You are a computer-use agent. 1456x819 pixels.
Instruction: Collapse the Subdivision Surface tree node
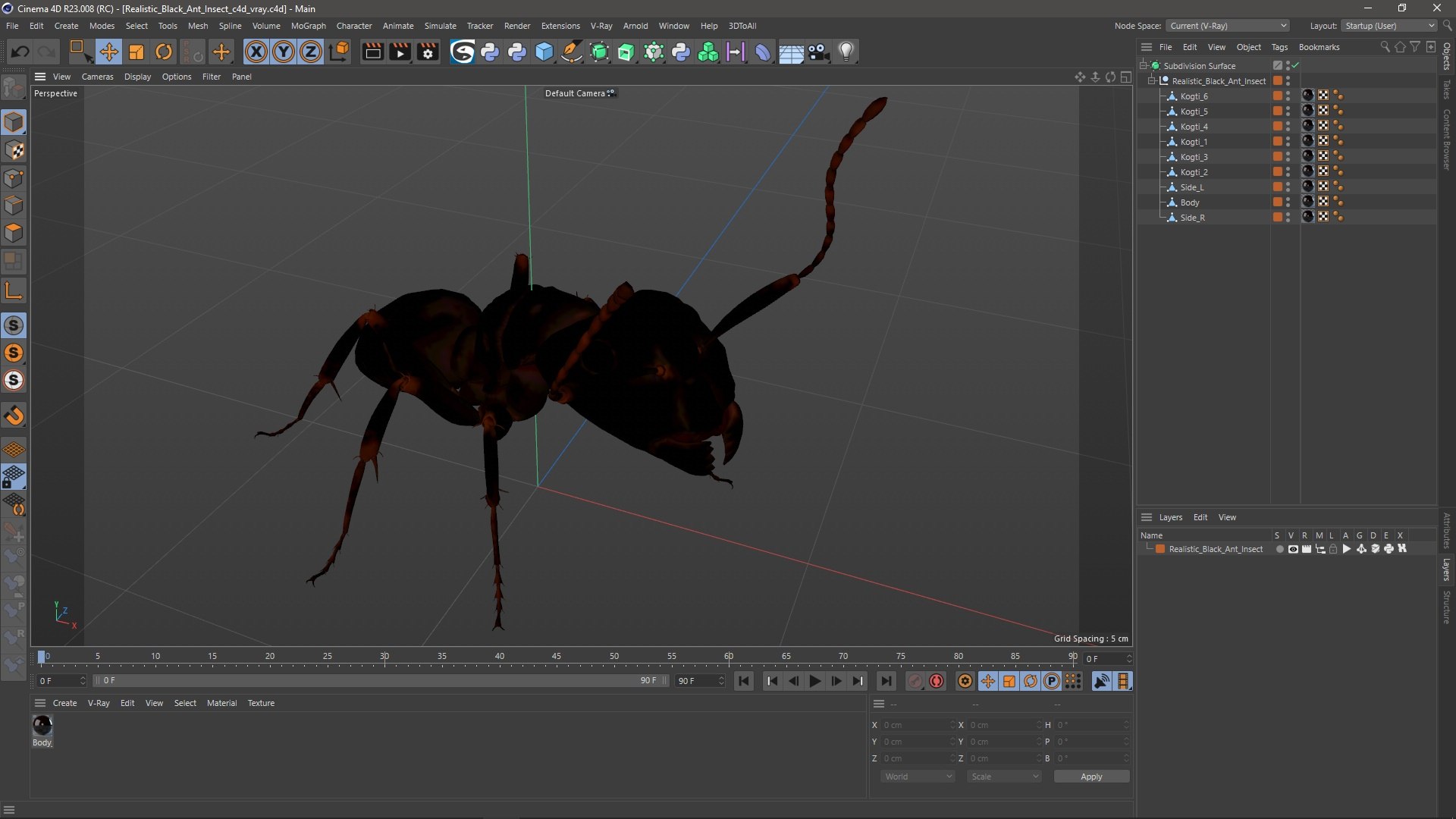1144,65
